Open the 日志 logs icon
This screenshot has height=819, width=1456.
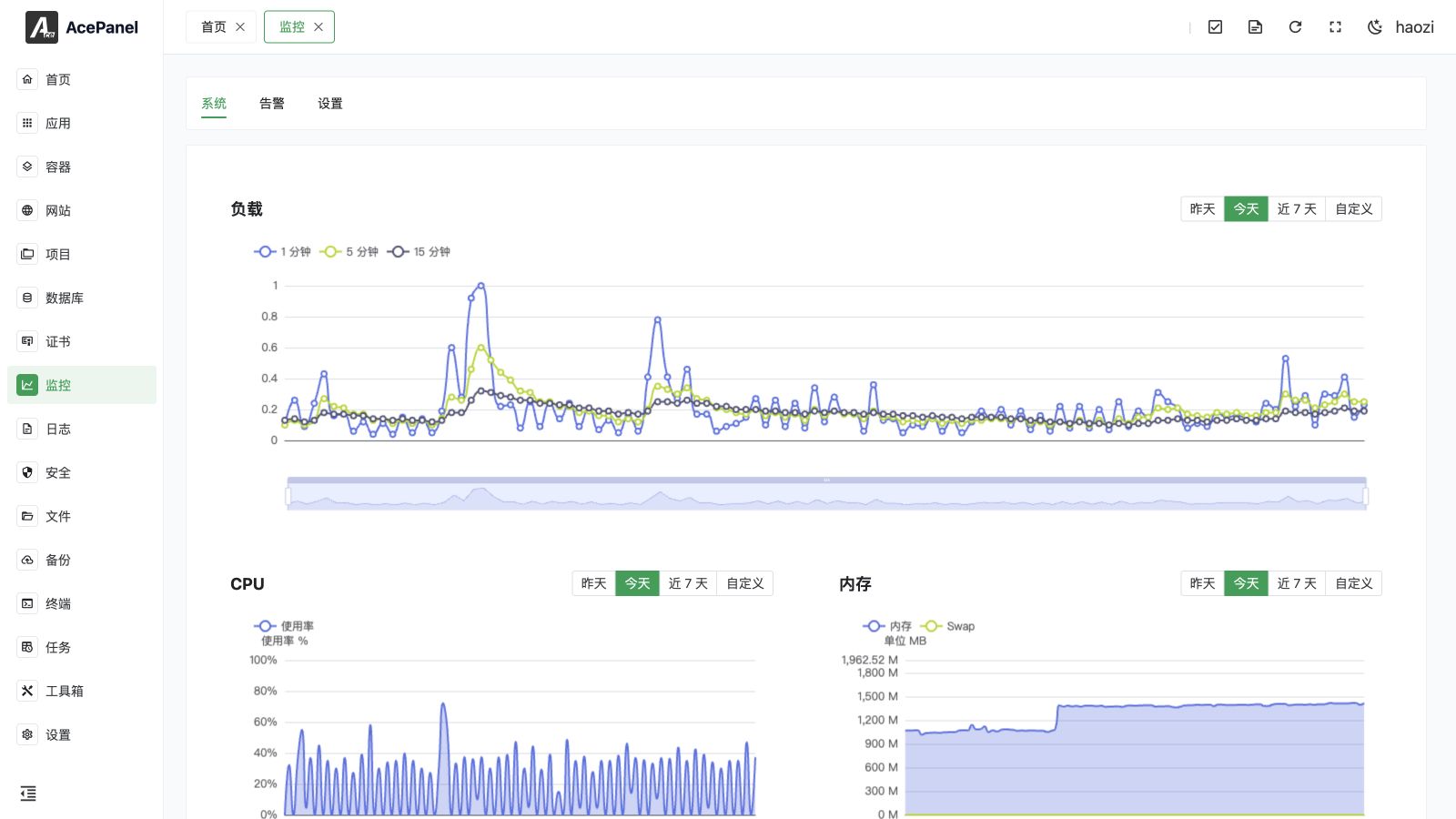click(27, 429)
